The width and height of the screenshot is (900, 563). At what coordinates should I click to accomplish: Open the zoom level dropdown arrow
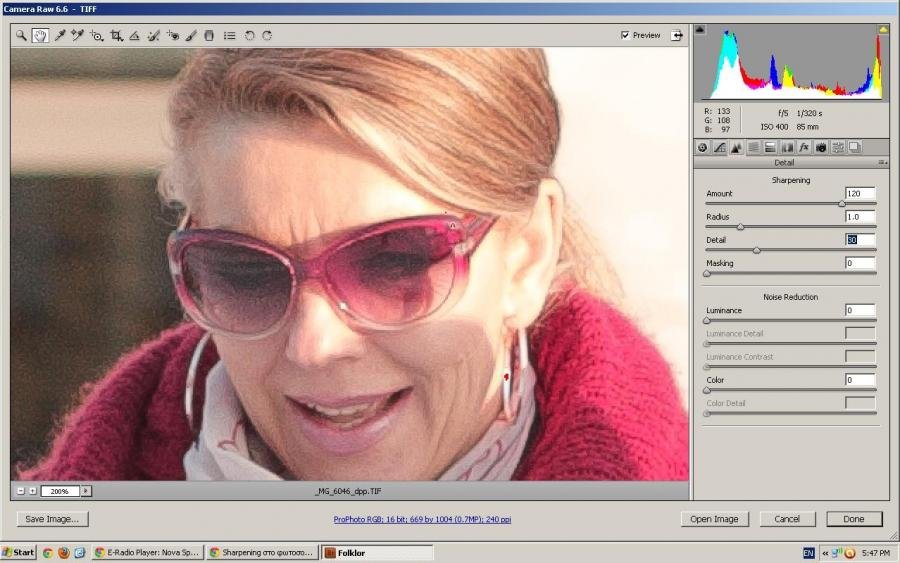86,491
